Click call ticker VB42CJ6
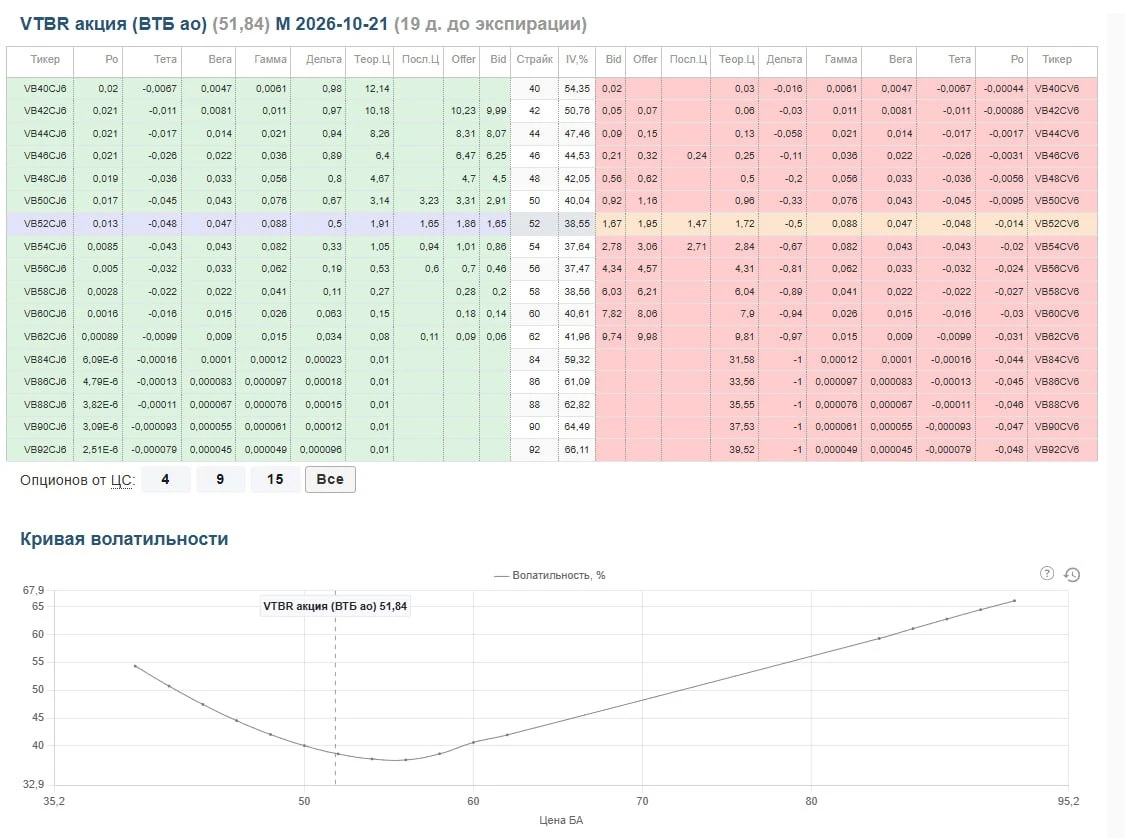The image size is (1125, 838). pos(45,110)
